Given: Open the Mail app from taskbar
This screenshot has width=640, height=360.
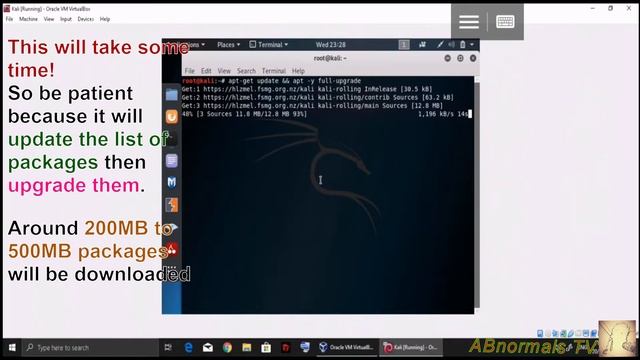Looking at the screenshot, I should 208,348.
